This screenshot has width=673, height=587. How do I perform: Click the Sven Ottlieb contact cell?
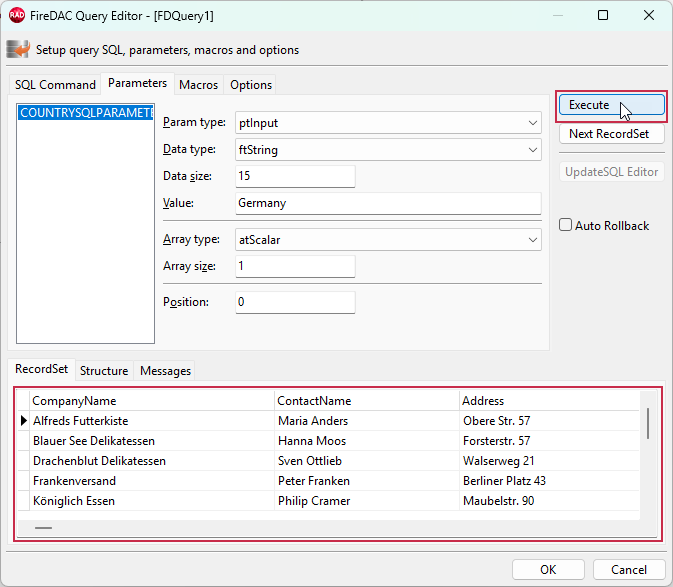(x=367, y=461)
